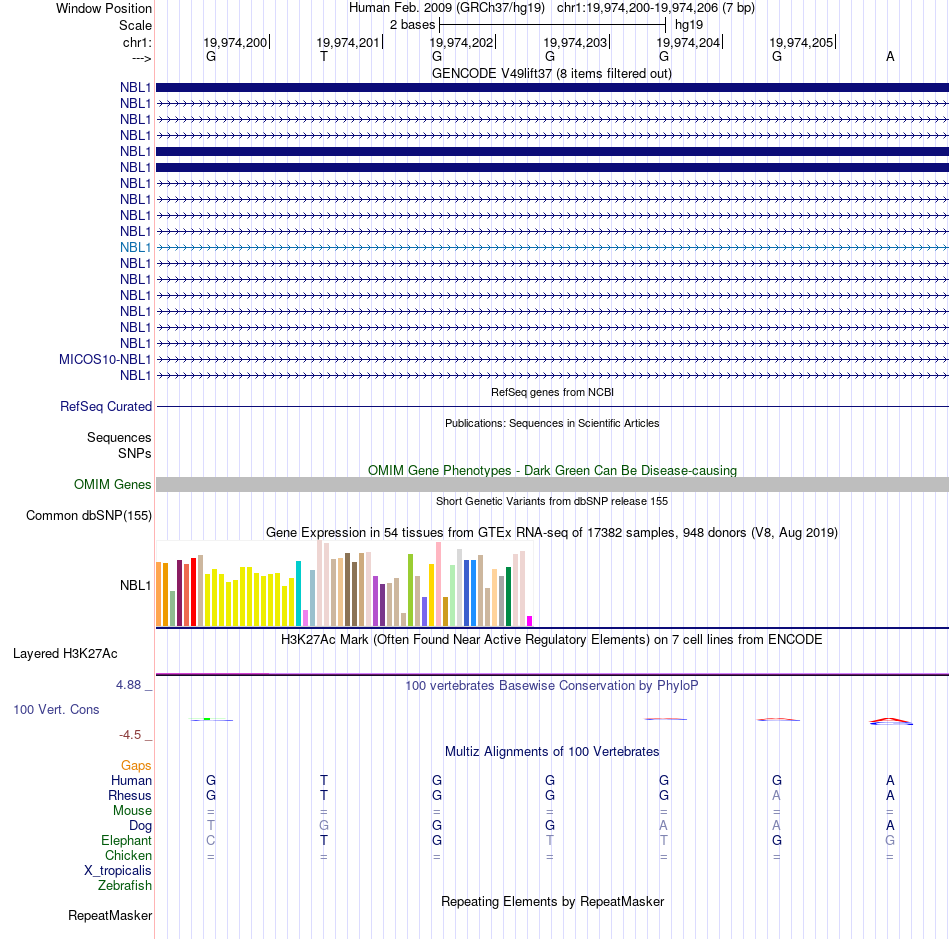This screenshot has width=950, height=939.
Task: Click the coordinate label 19,974,201
Action: [348, 42]
